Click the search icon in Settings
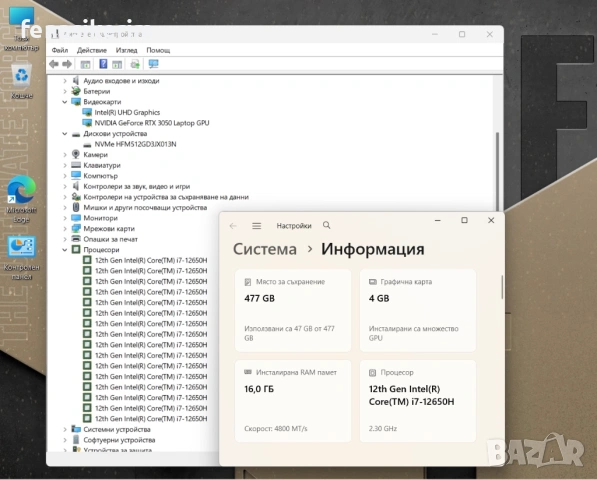 point(327,225)
